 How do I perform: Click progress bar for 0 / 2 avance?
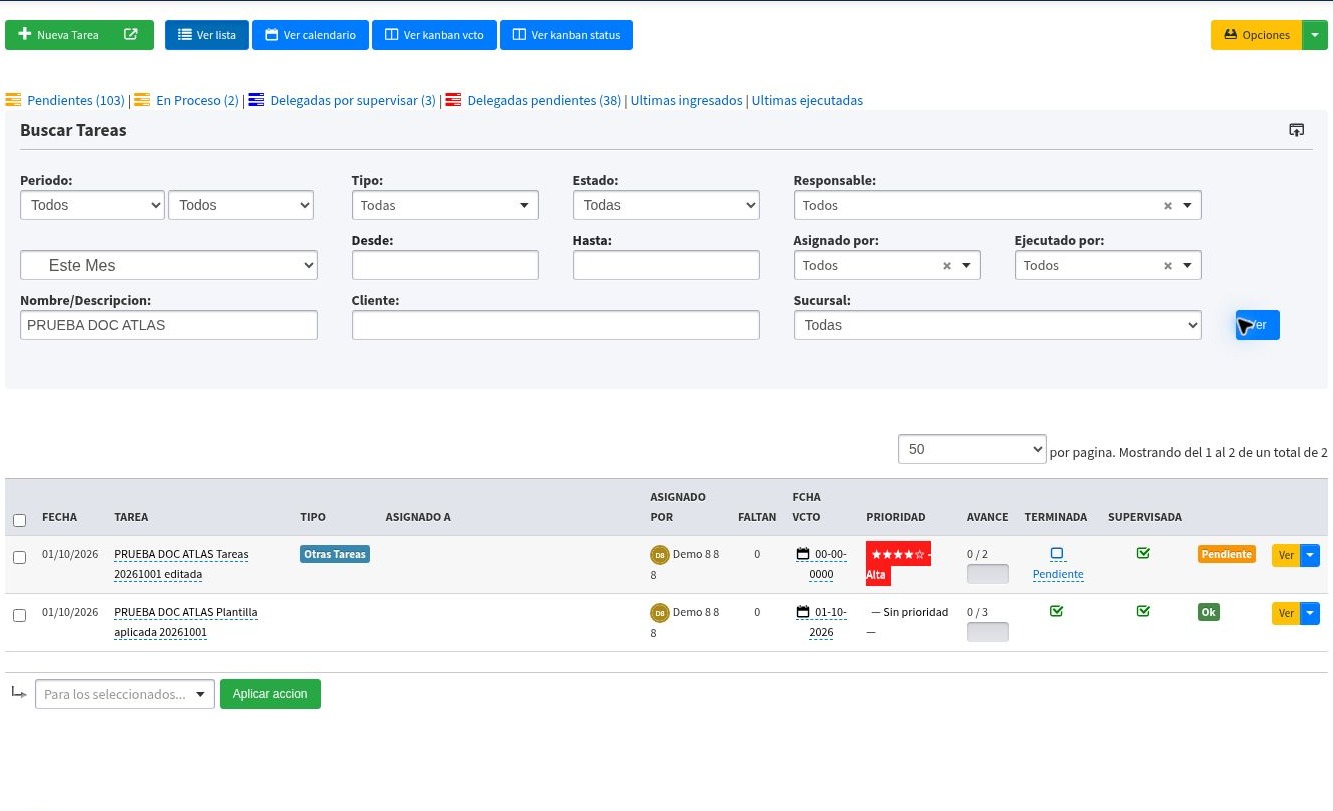988,574
